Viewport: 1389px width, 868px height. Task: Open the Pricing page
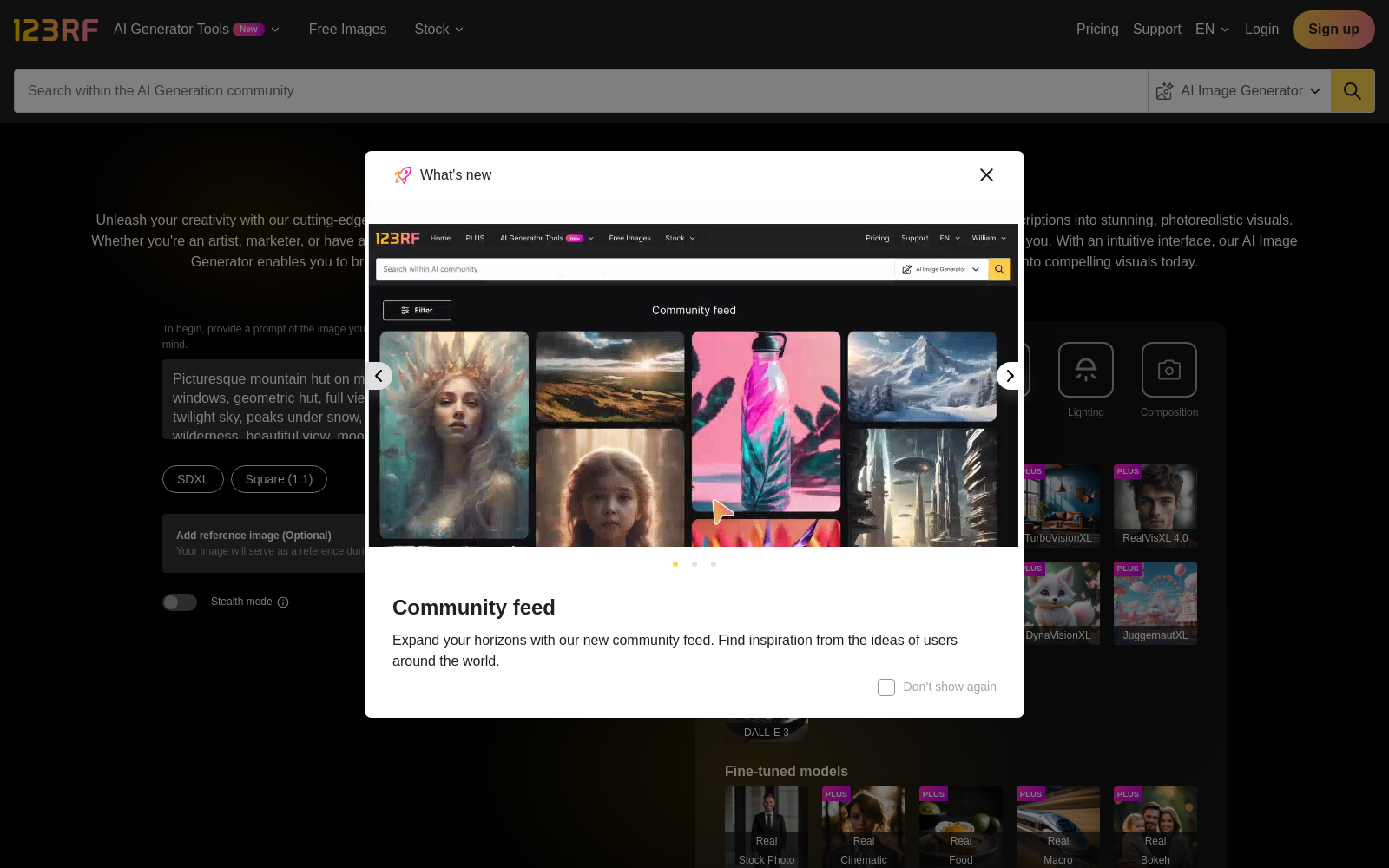coord(1097,30)
